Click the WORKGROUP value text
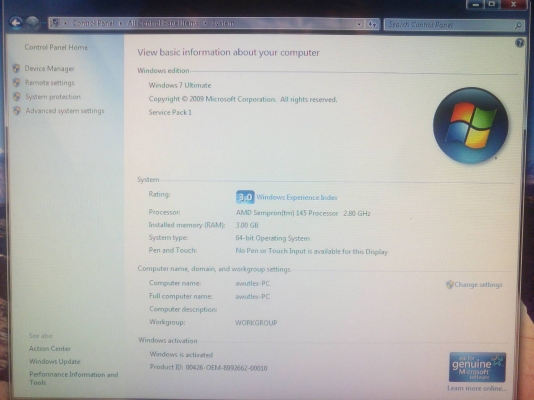 tap(256, 323)
